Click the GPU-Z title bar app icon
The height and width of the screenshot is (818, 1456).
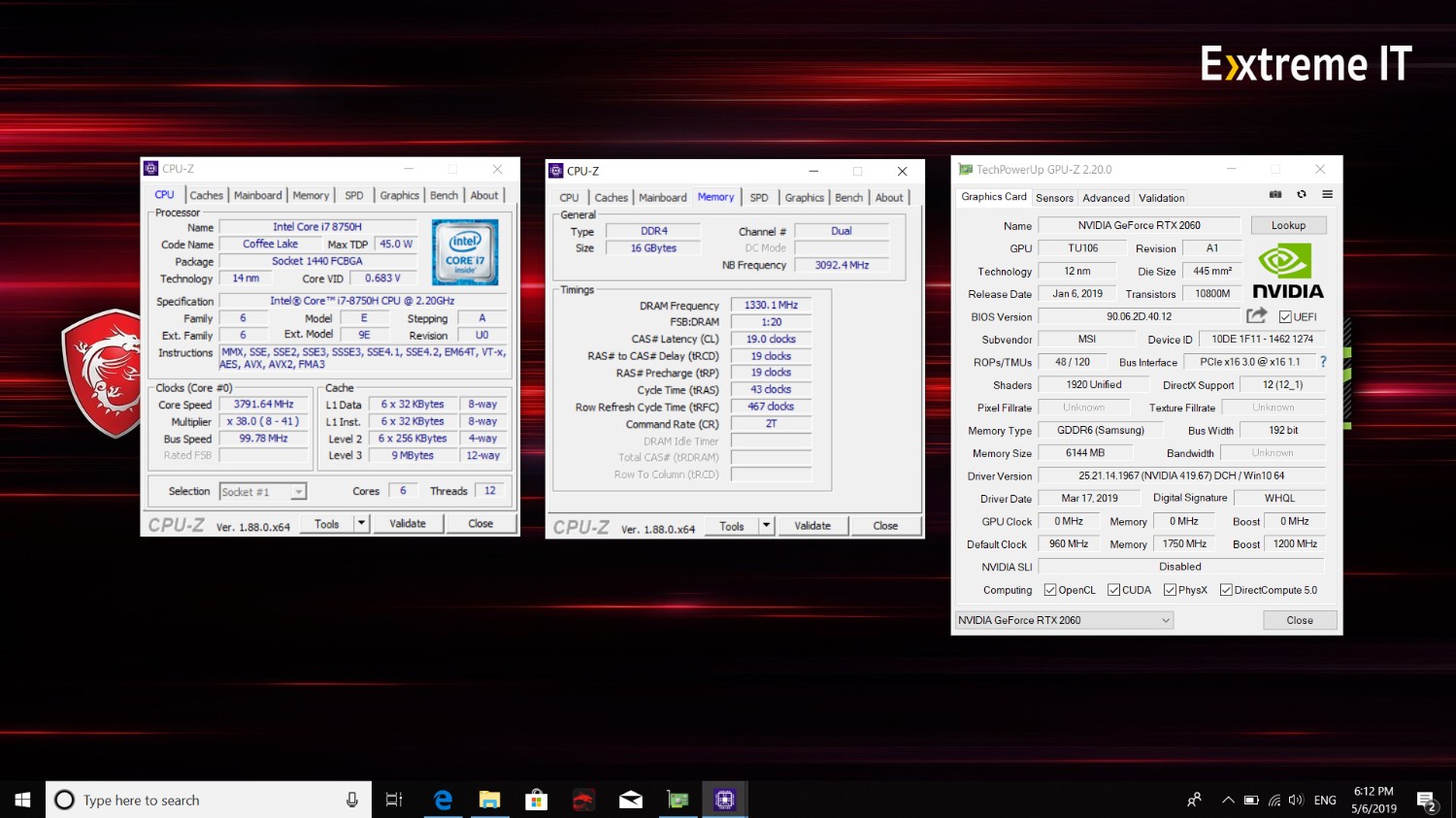point(965,169)
